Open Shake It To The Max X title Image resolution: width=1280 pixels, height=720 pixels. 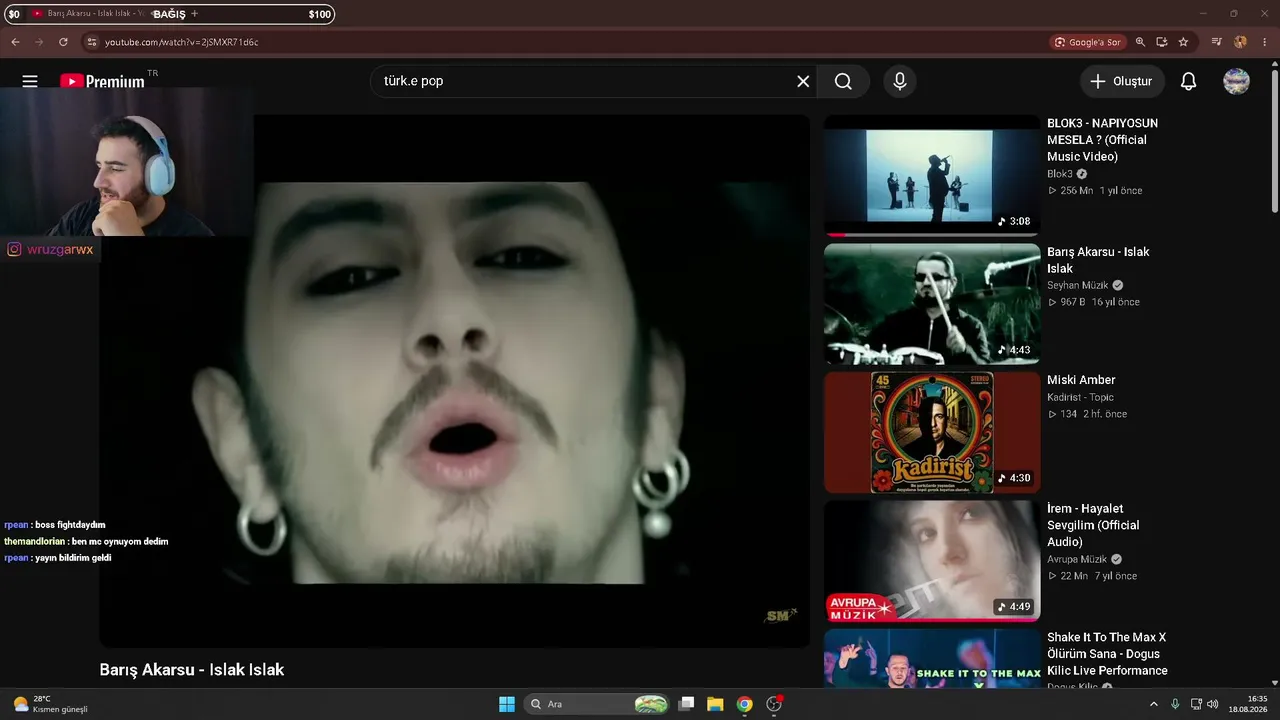(1107, 654)
